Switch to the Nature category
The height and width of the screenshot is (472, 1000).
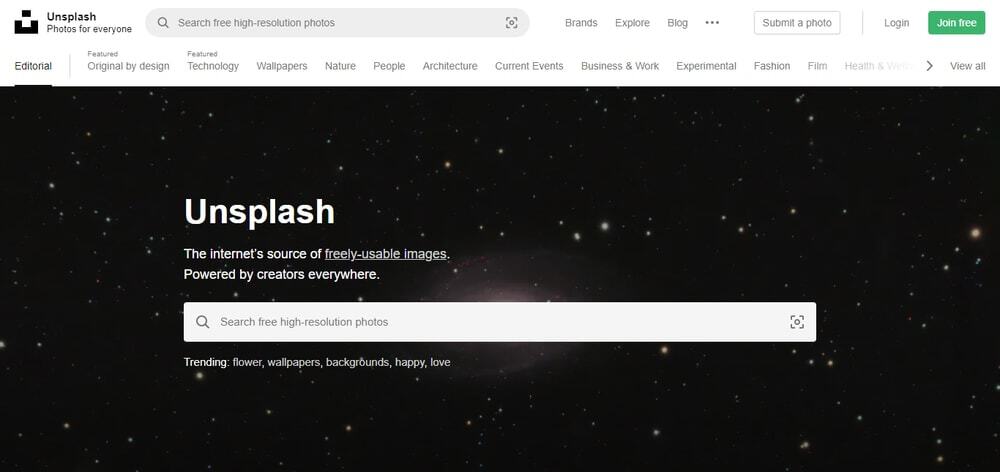pos(340,66)
